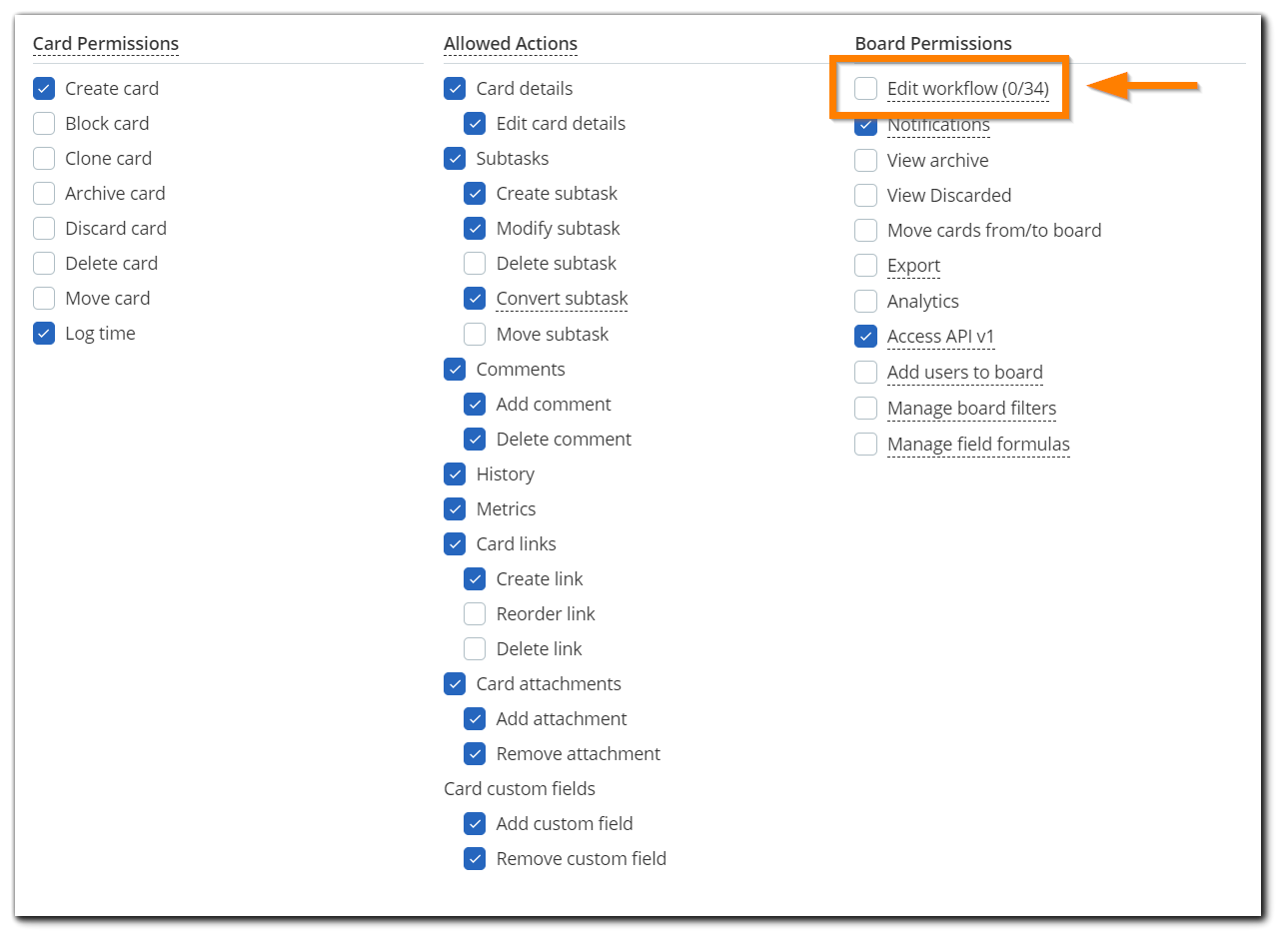Open the Export permission link
This screenshot has width=1288, height=943.
click(913, 266)
